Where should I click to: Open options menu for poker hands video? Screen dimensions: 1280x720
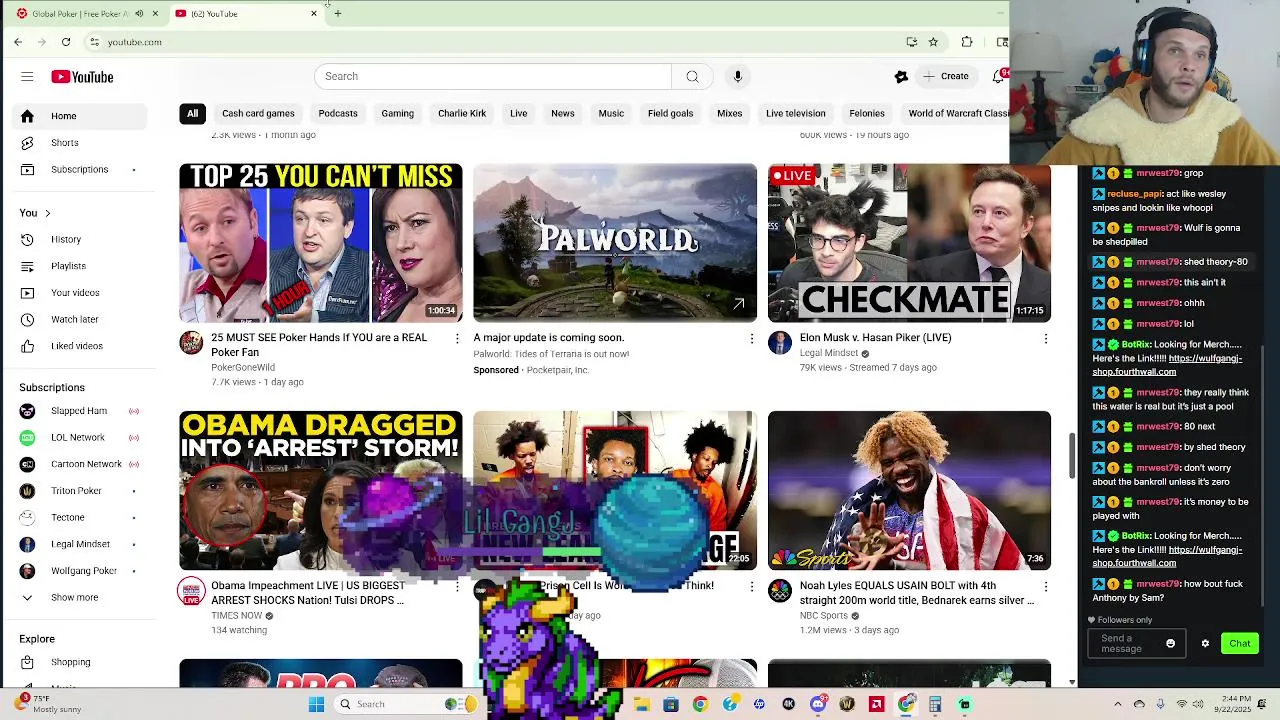457,339
